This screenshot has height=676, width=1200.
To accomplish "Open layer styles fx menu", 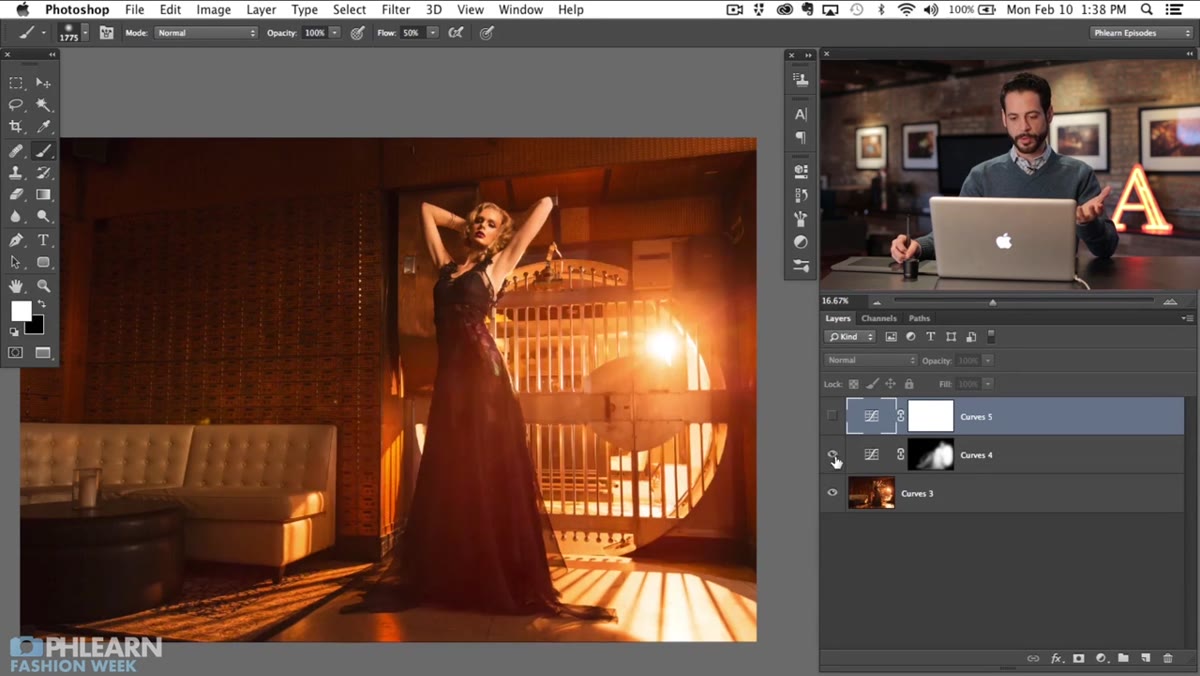I will (x=1056, y=658).
